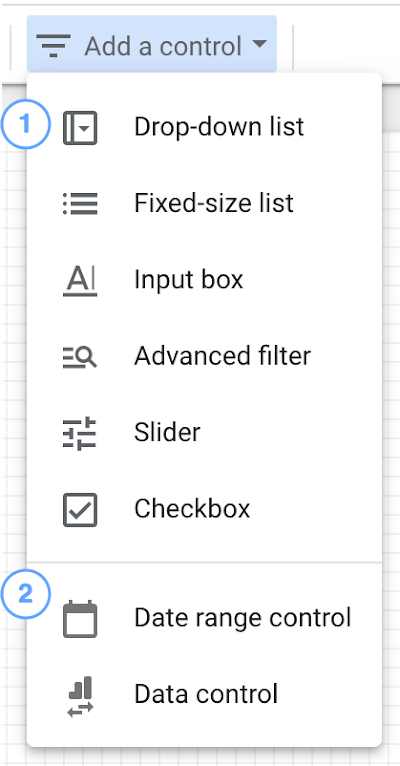Select Data control menu entry
This screenshot has height=766, width=400.
(x=204, y=694)
